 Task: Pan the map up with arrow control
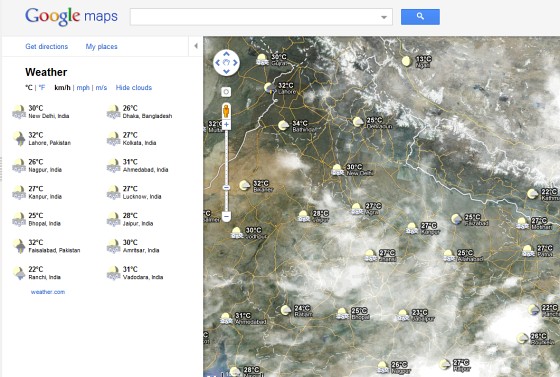click(x=226, y=54)
